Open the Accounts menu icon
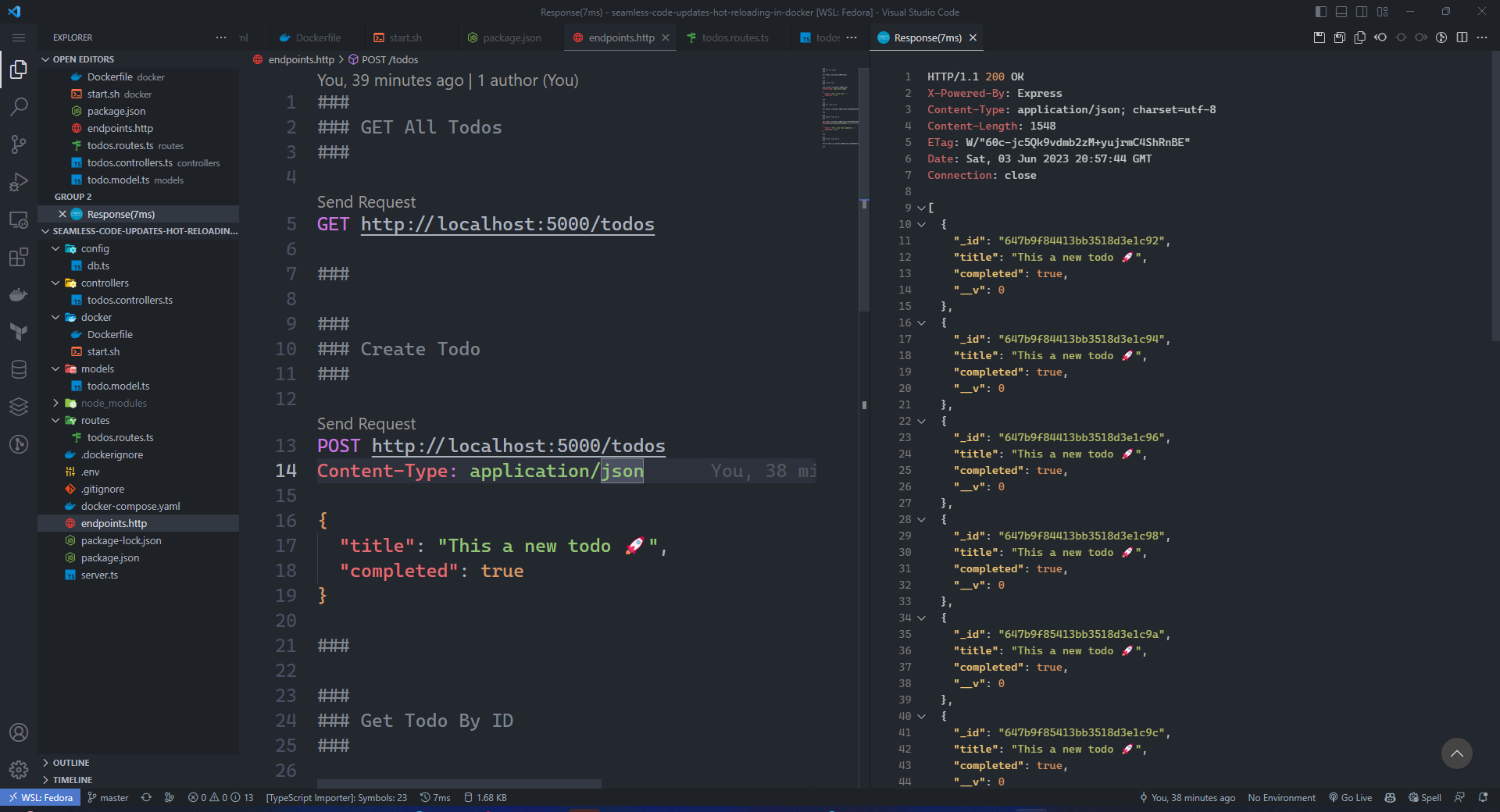The image size is (1500, 812). pos(19,732)
